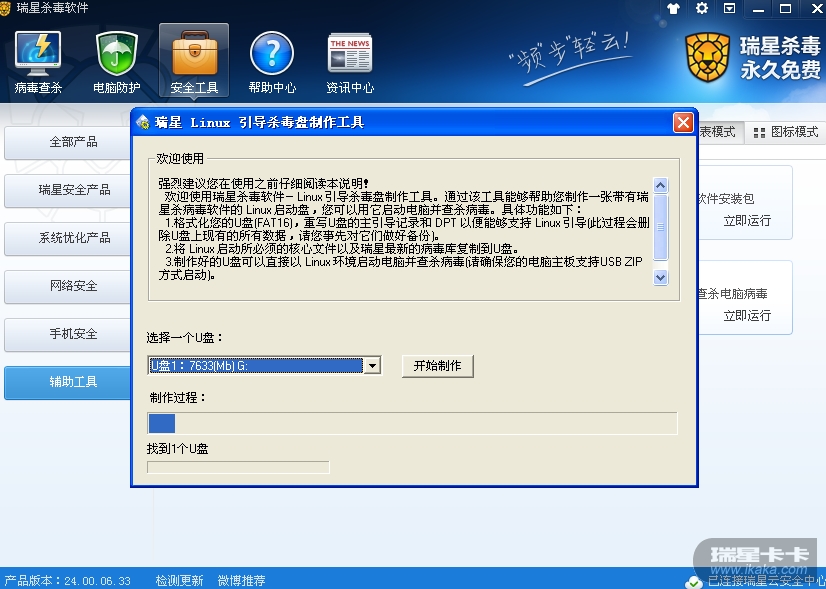
Task: Maximize the Rising antivirus main window
Action: point(785,9)
